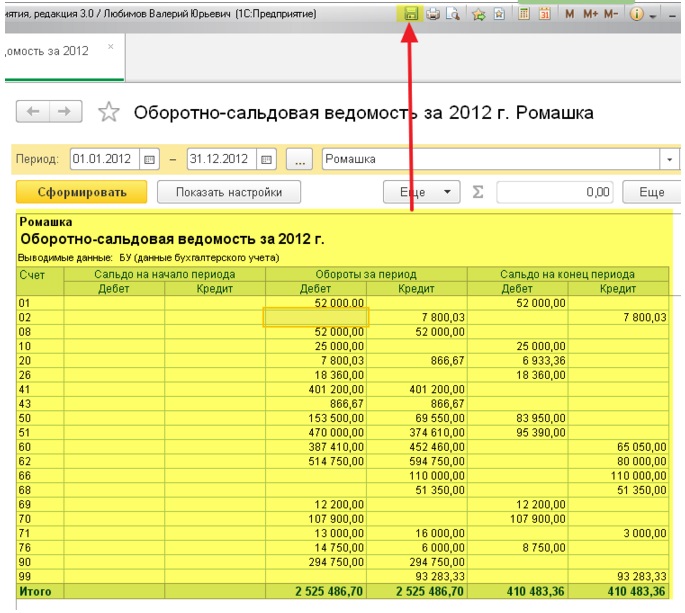685x613 pixels.
Task: Click the period start date field 01.01.2012
Action: click(x=104, y=159)
